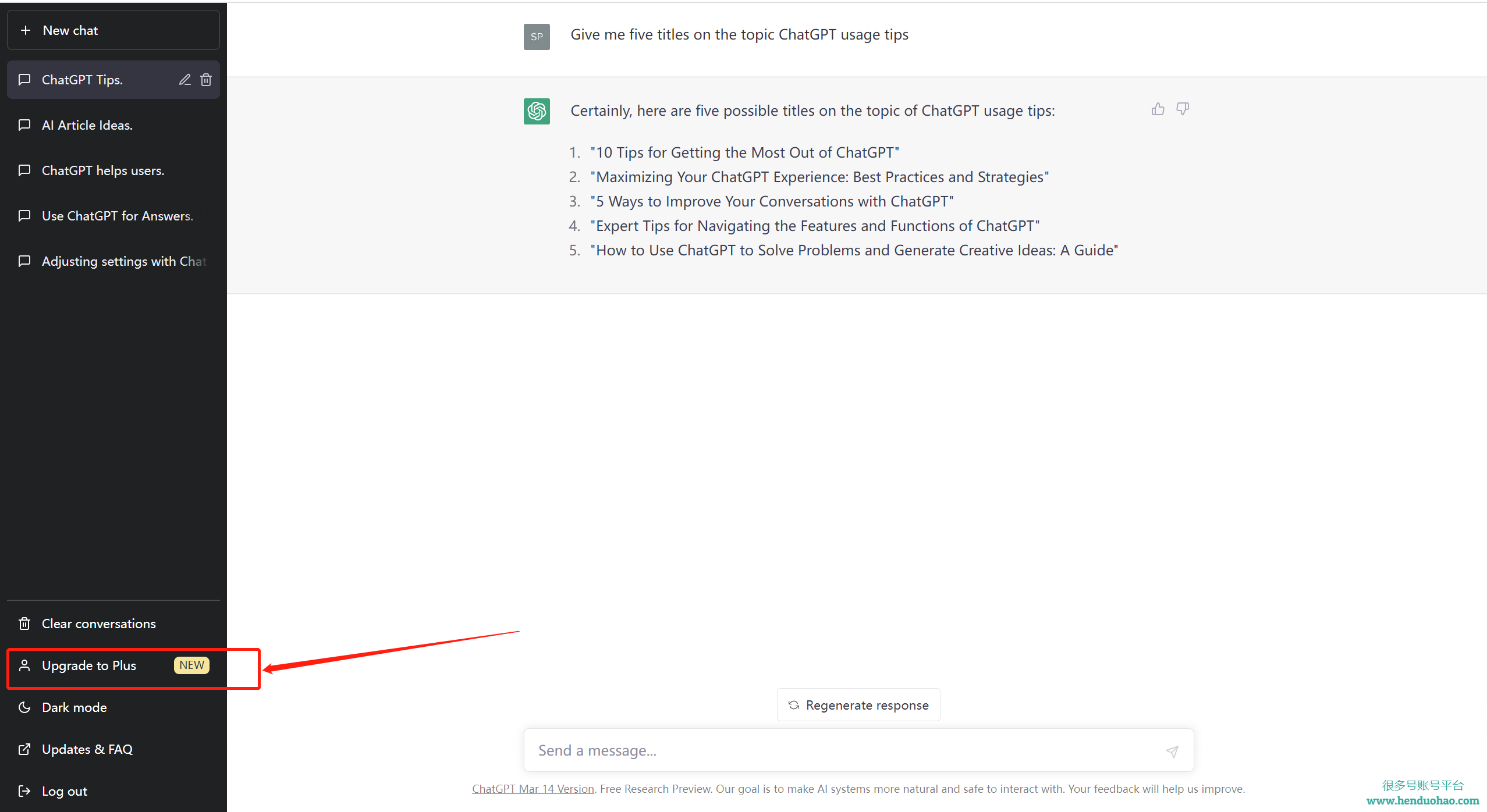Focus the Send a message input field

tap(858, 750)
